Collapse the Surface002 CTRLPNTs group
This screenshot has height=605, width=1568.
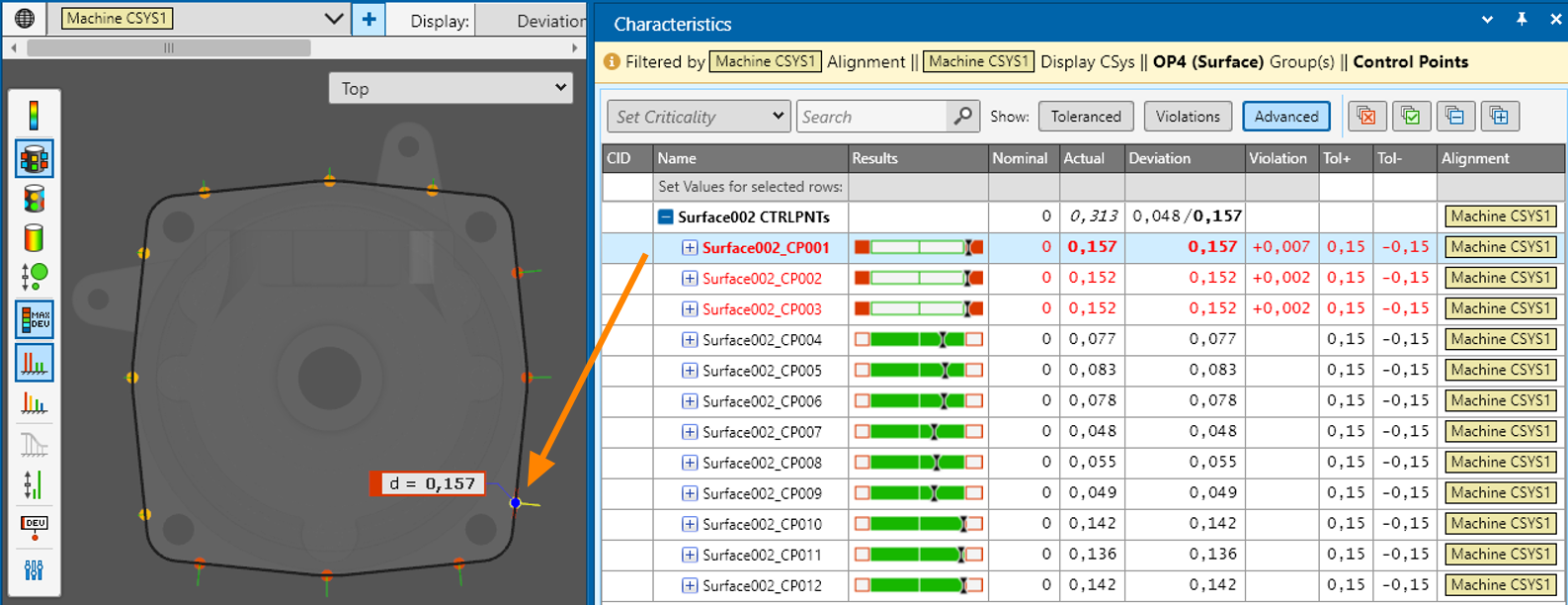pos(666,216)
